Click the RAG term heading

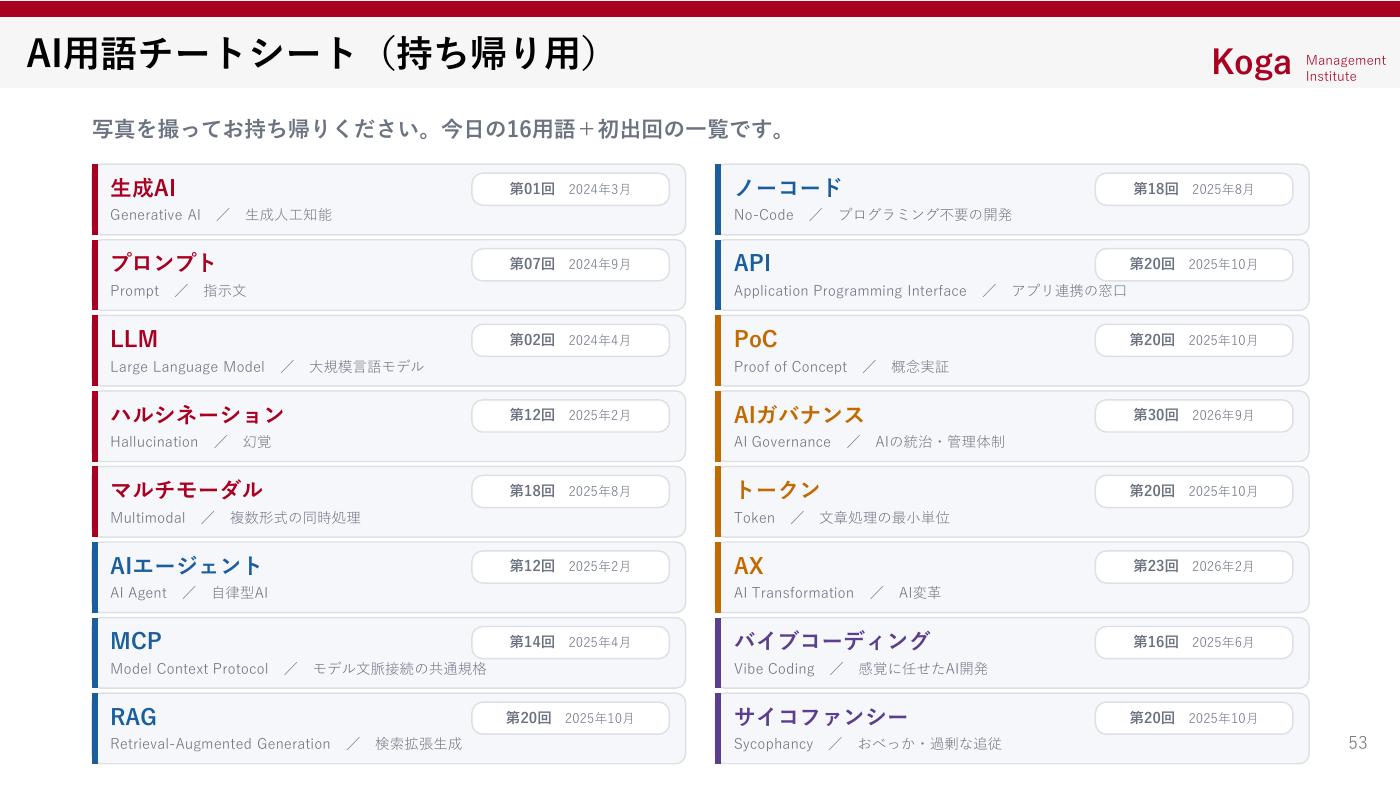click(133, 717)
